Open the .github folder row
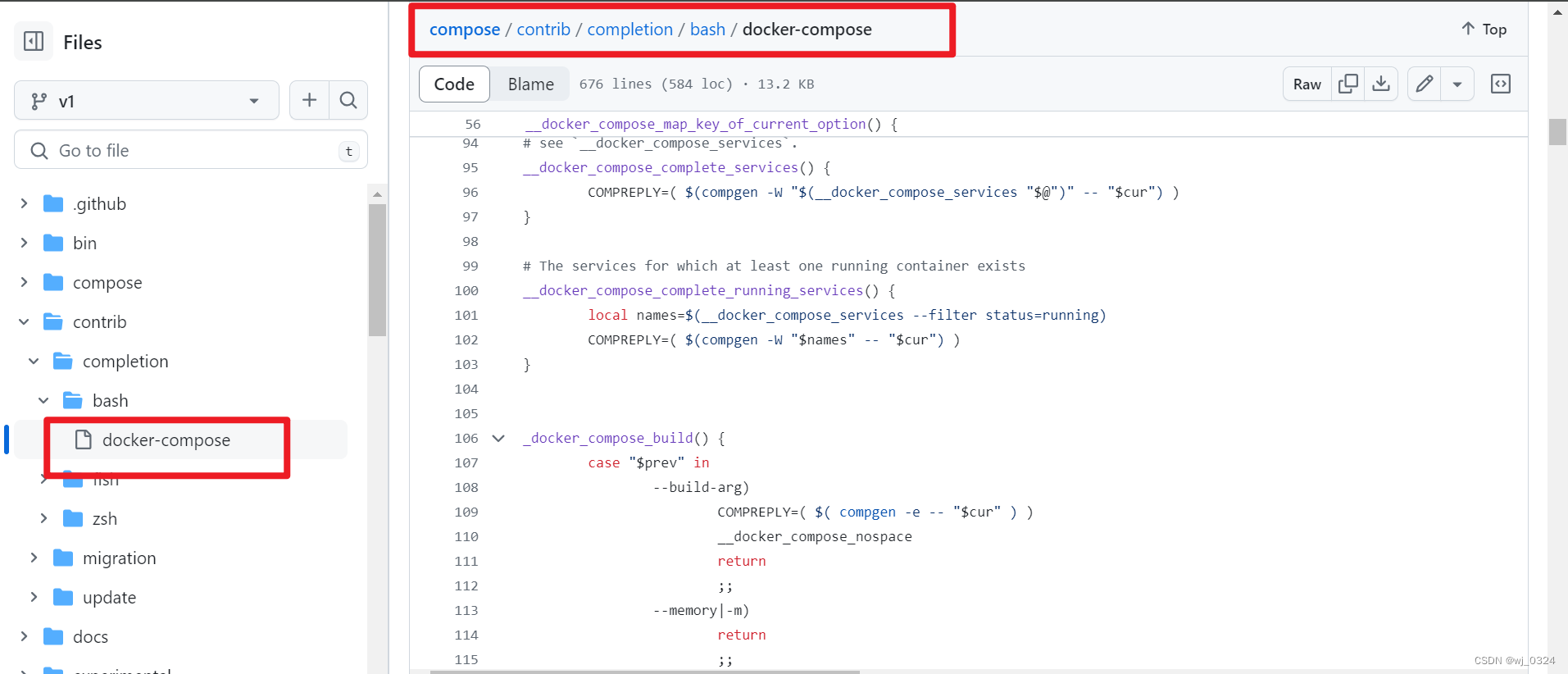Image resolution: width=1568 pixels, height=674 pixels. [181, 203]
